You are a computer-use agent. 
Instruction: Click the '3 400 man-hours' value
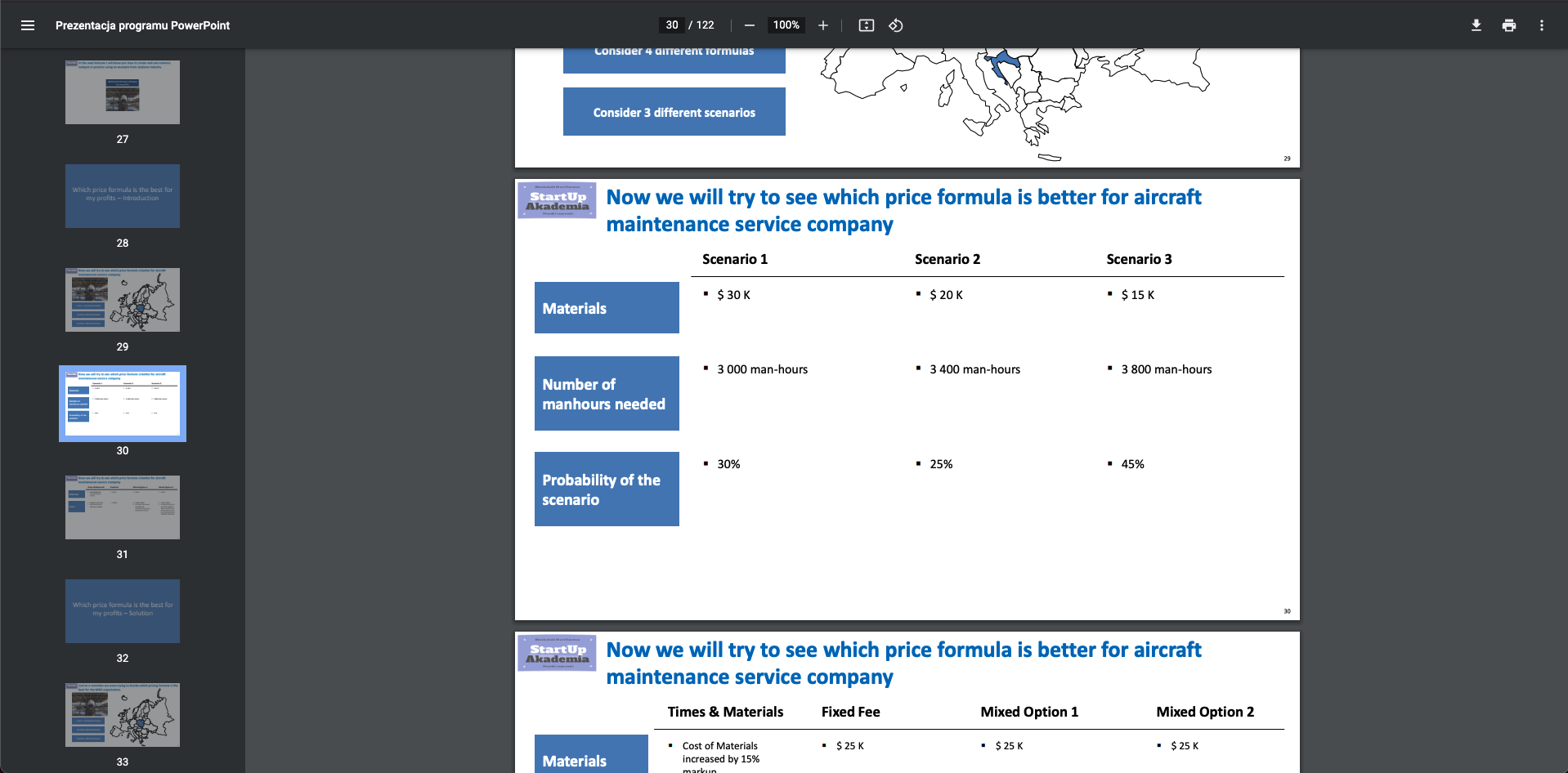[x=974, y=369]
